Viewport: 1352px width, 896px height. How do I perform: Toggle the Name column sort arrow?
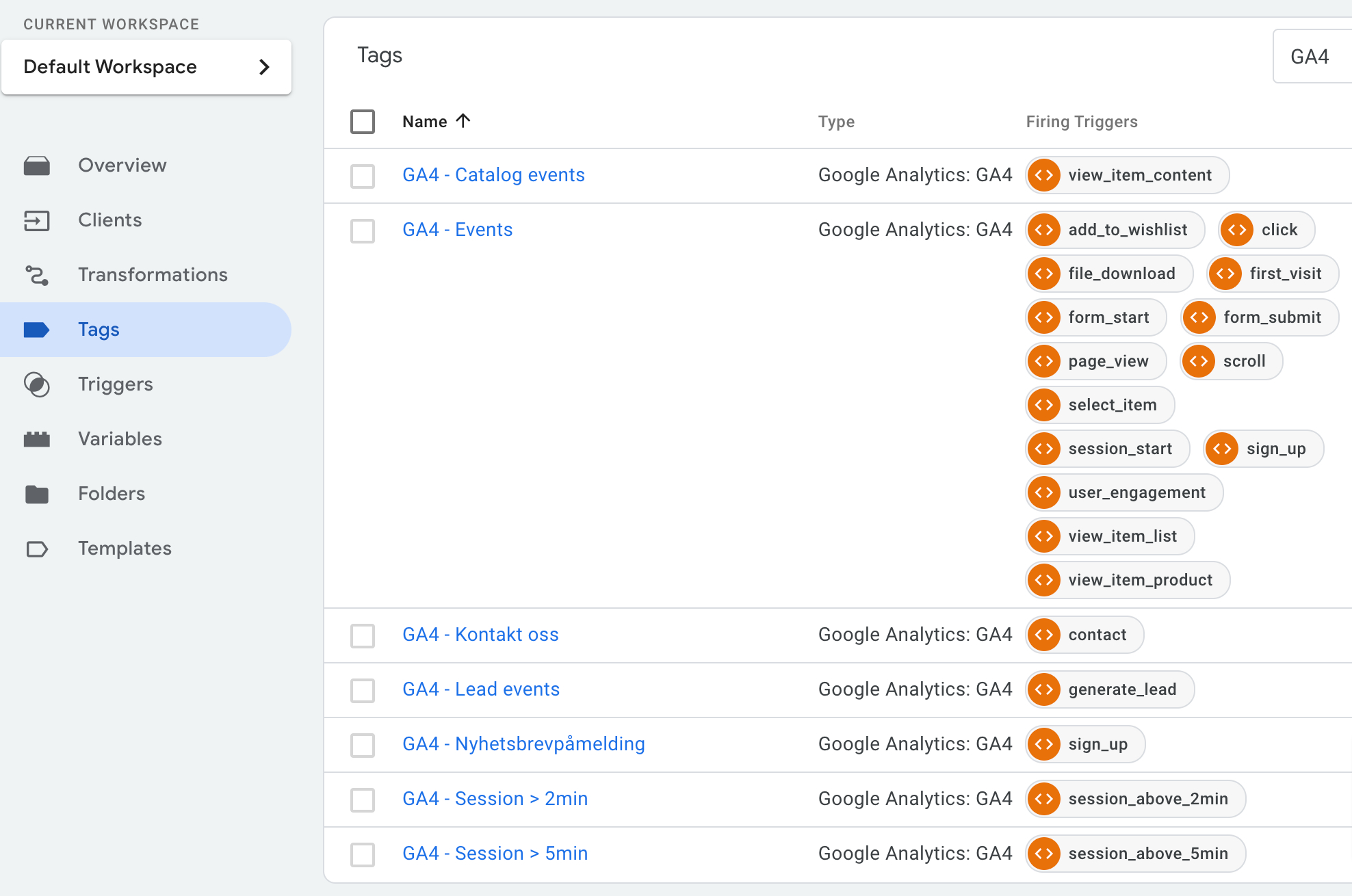tap(463, 121)
